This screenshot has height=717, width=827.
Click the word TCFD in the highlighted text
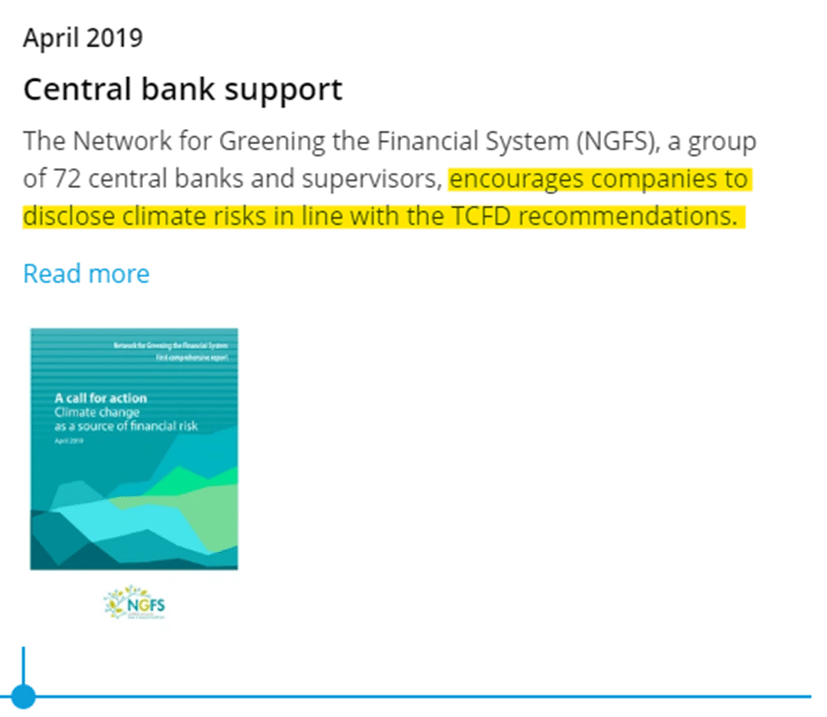click(x=481, y=216)
